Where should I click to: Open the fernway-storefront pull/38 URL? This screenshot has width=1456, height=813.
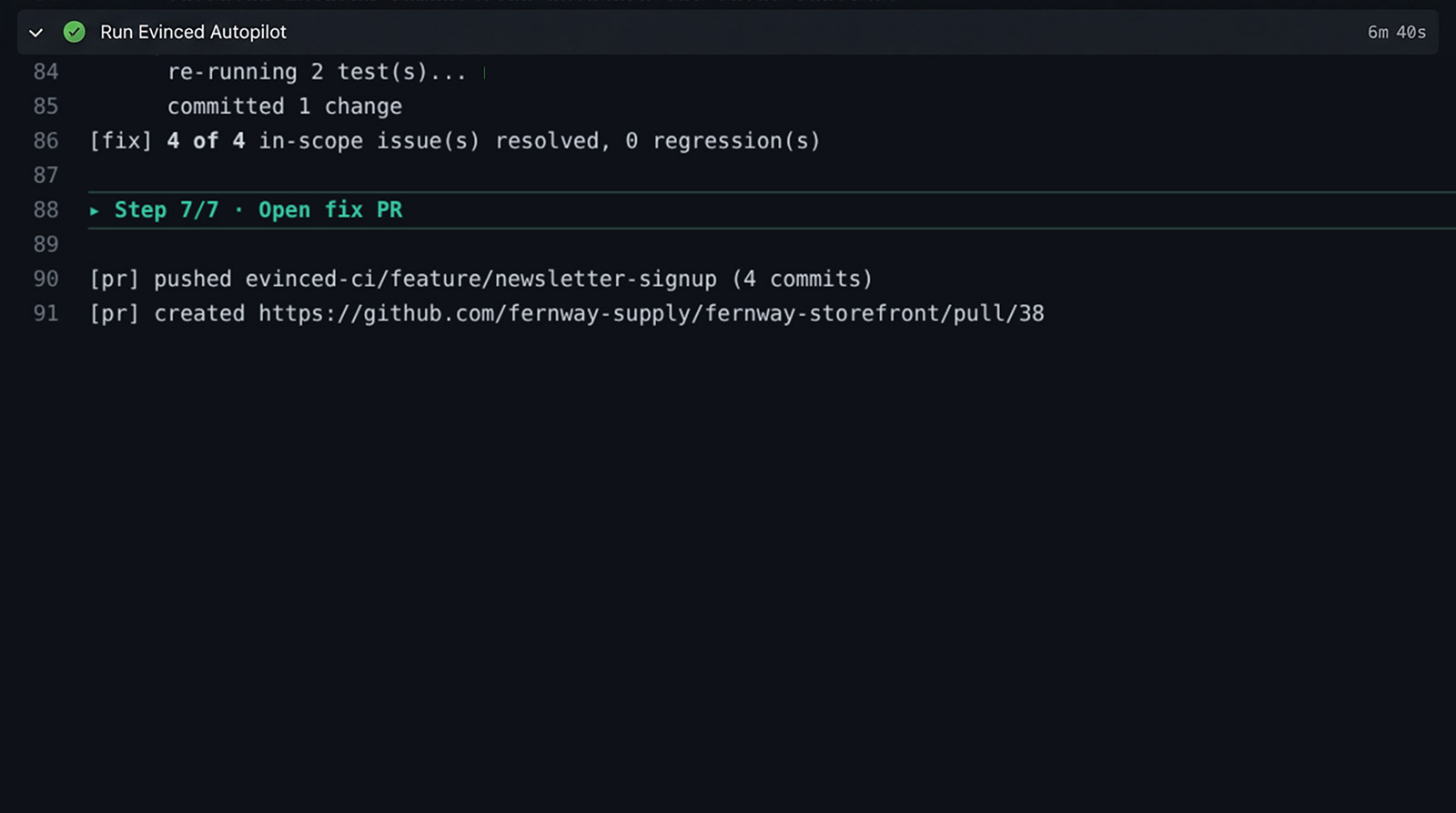652,313
